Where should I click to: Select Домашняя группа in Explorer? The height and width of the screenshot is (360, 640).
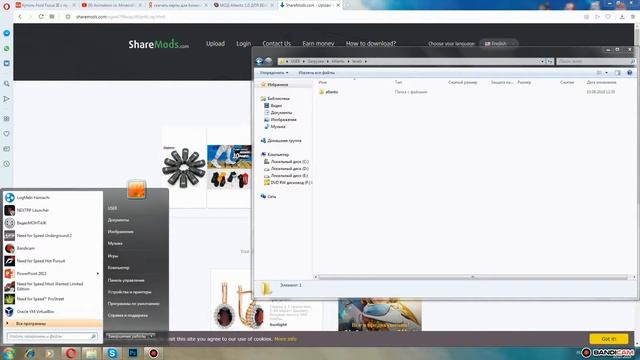[284, 140]
